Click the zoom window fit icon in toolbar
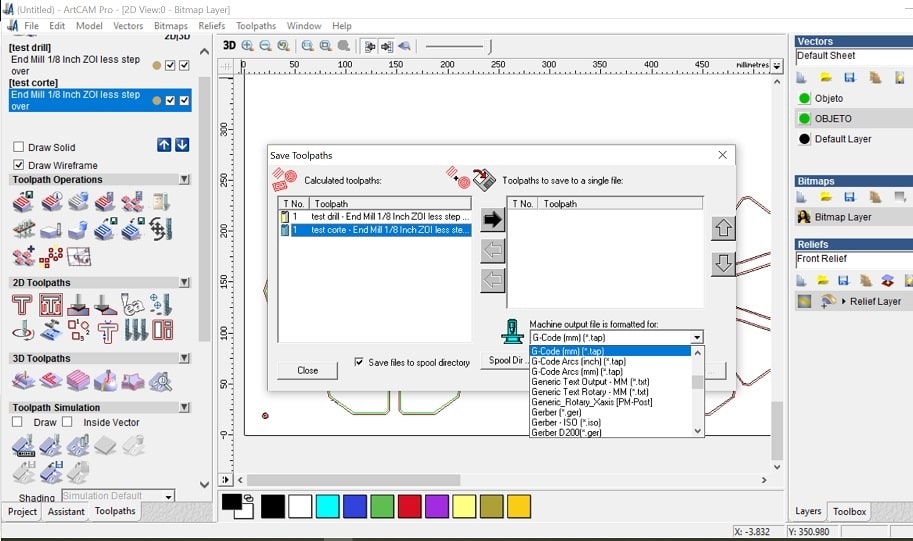 (307, 45)
